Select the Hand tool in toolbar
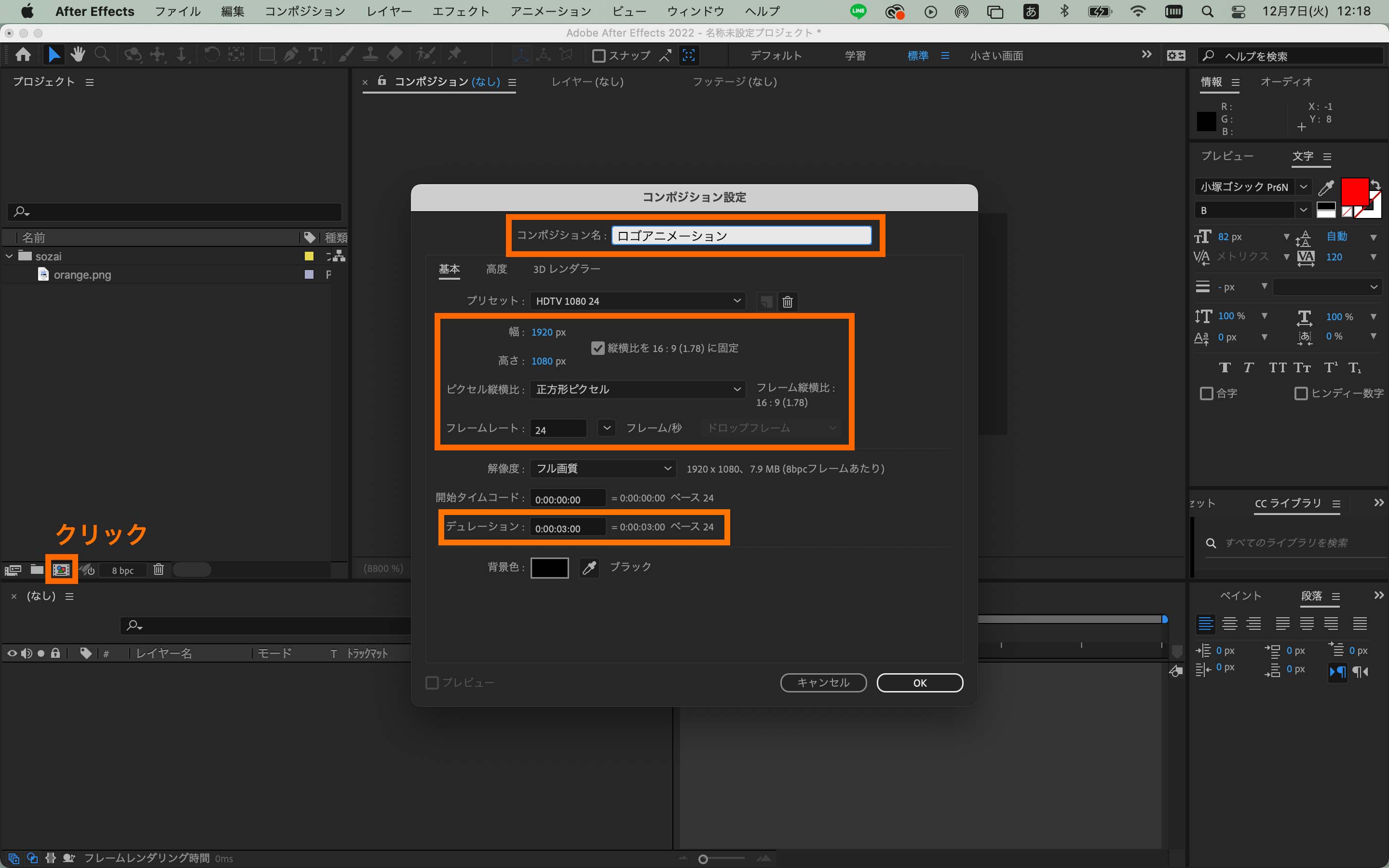1389x868 pixels. click(x=78, y=55)
